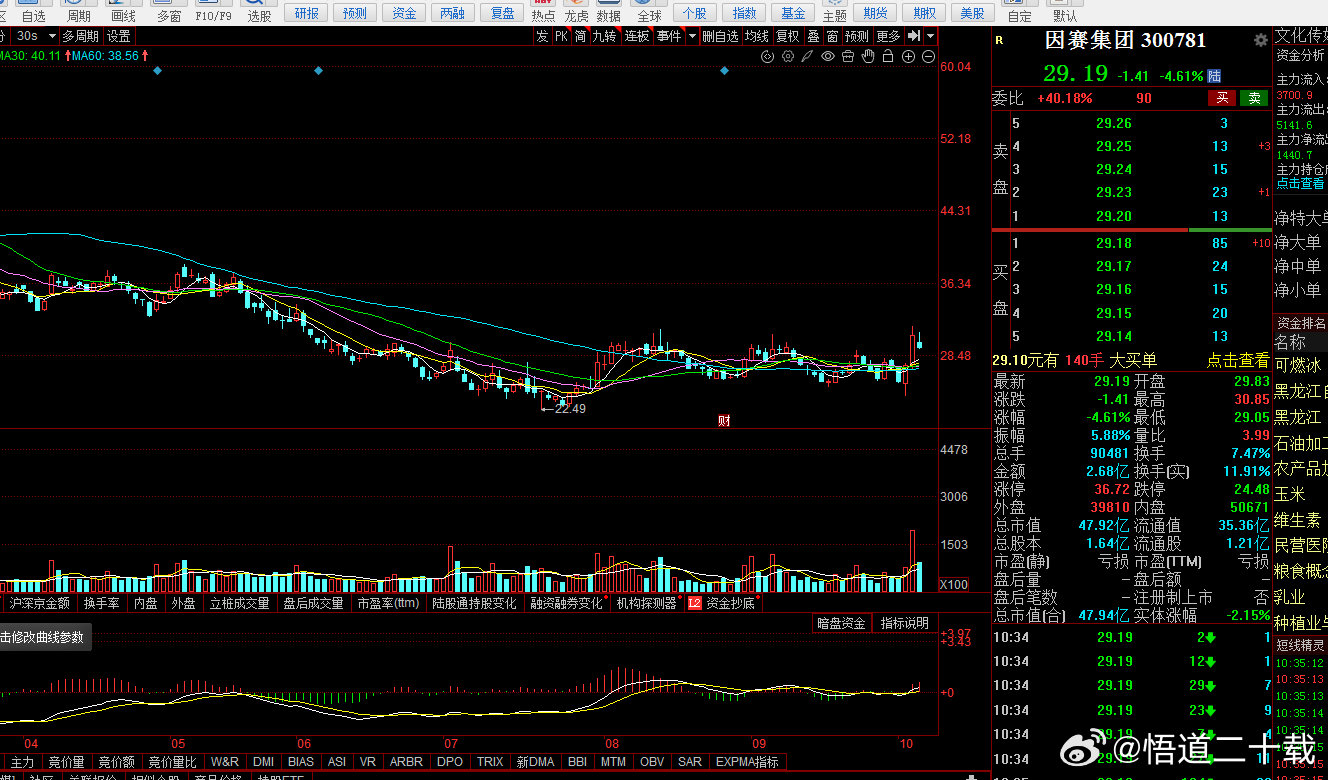This screenshot has height=780, width=1328.
Task: Select the TRIX indicator tab
Action: (490, 761)
